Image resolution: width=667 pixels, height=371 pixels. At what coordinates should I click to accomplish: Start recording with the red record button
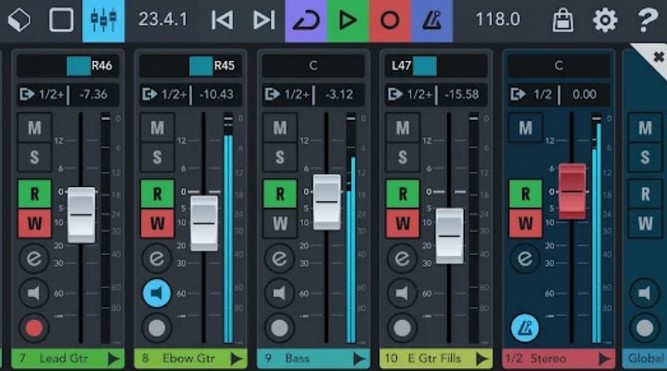click(x=390, y=20)
